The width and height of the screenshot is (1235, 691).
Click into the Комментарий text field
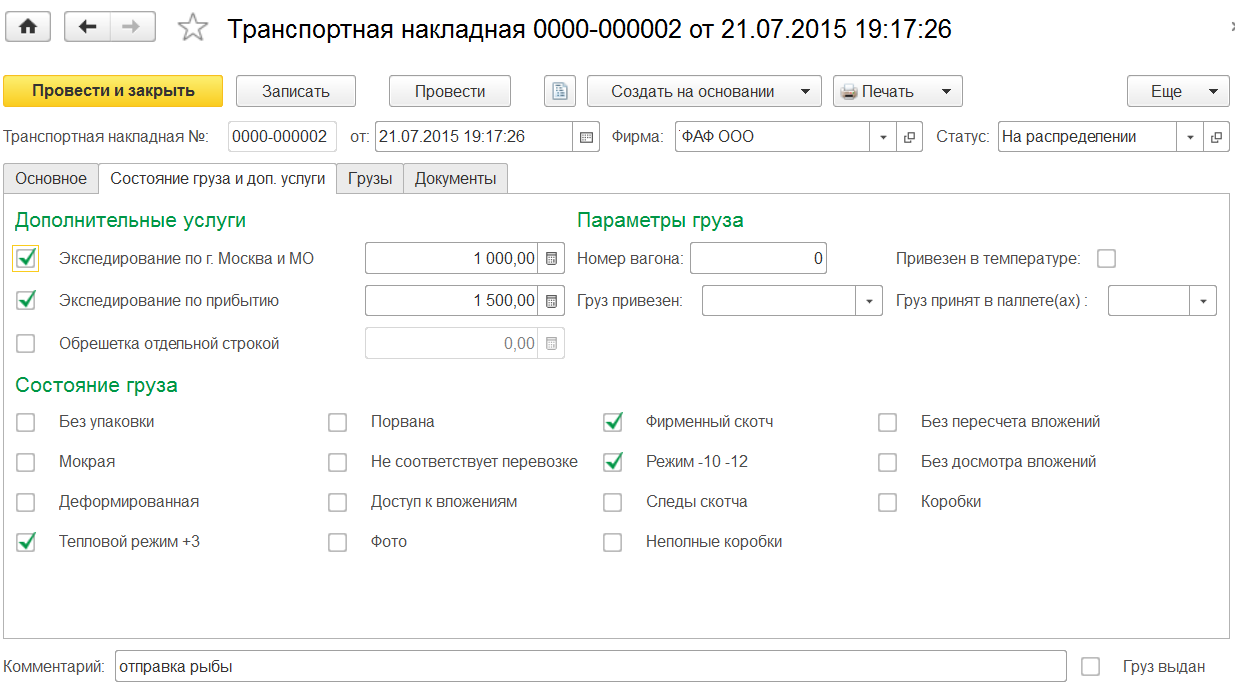coord(590,666)
